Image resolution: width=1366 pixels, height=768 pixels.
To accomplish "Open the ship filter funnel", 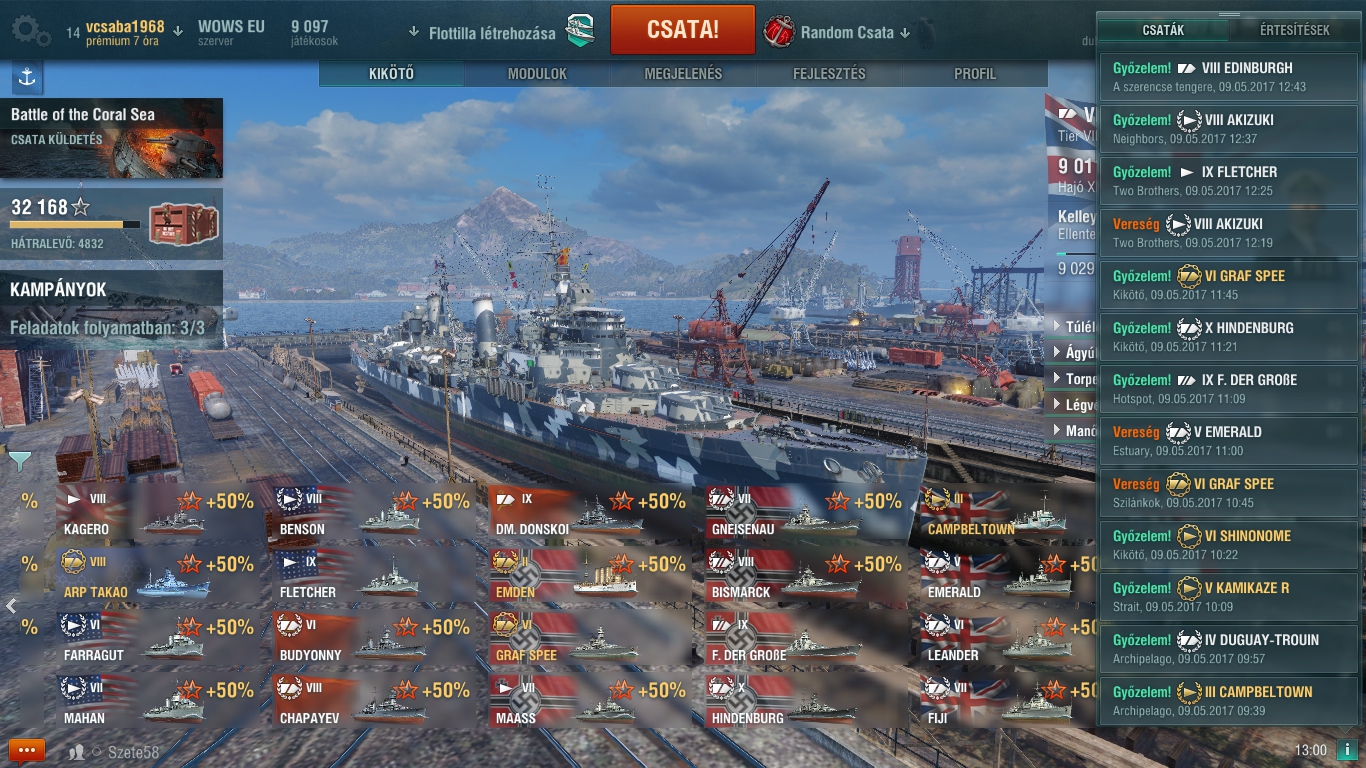I will tap(19, 460).
